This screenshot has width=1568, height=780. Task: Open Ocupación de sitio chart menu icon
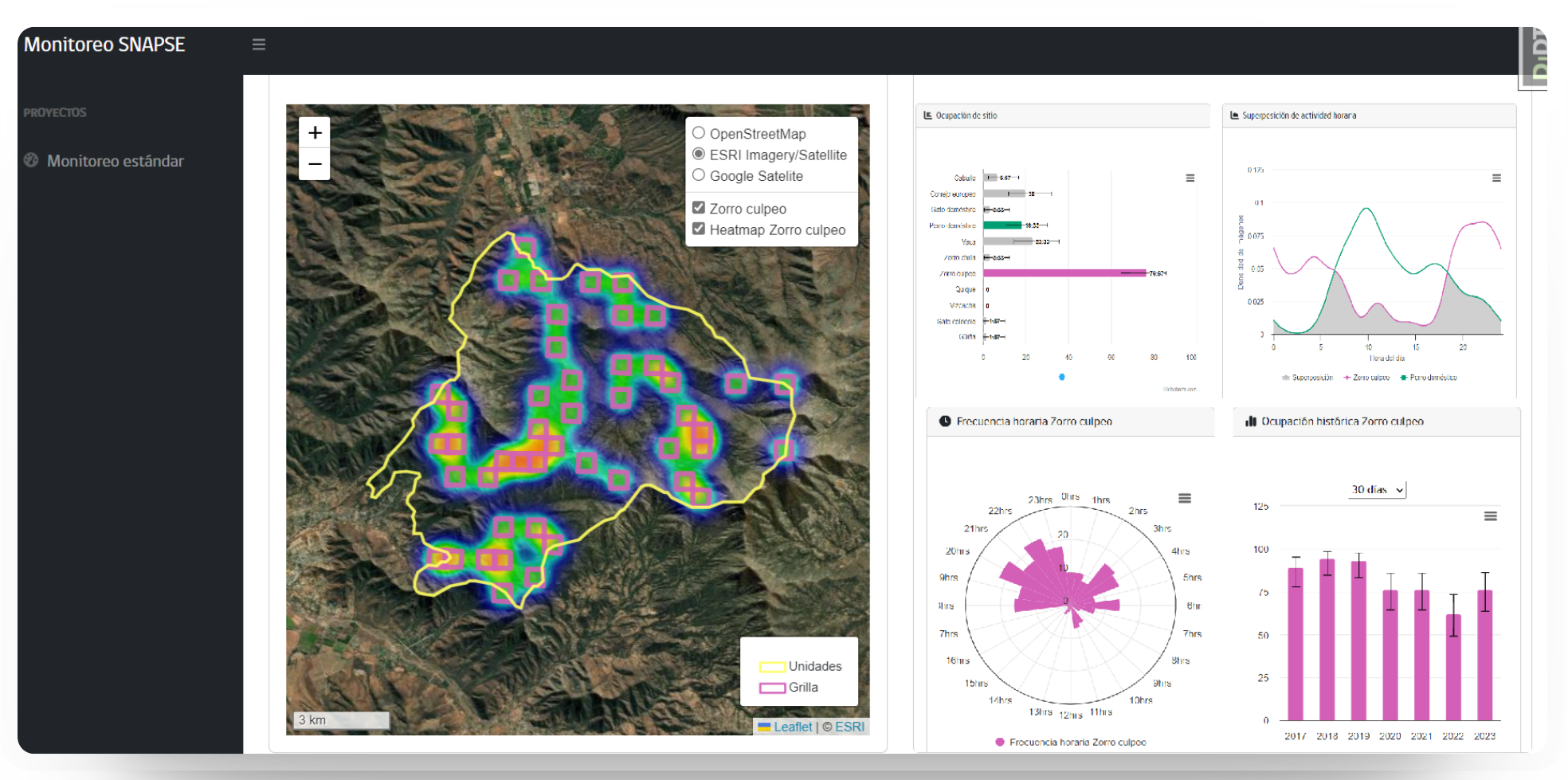click(1190, 178)
